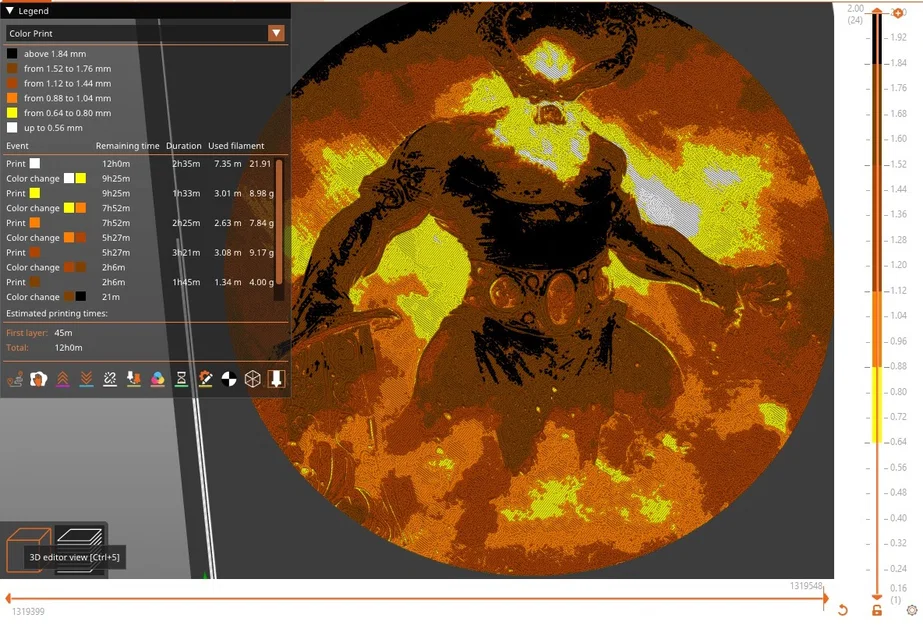The image size is (923, 625).
Task: Toggle tool changes icon in legend toolbar
Action: [134, 380]
